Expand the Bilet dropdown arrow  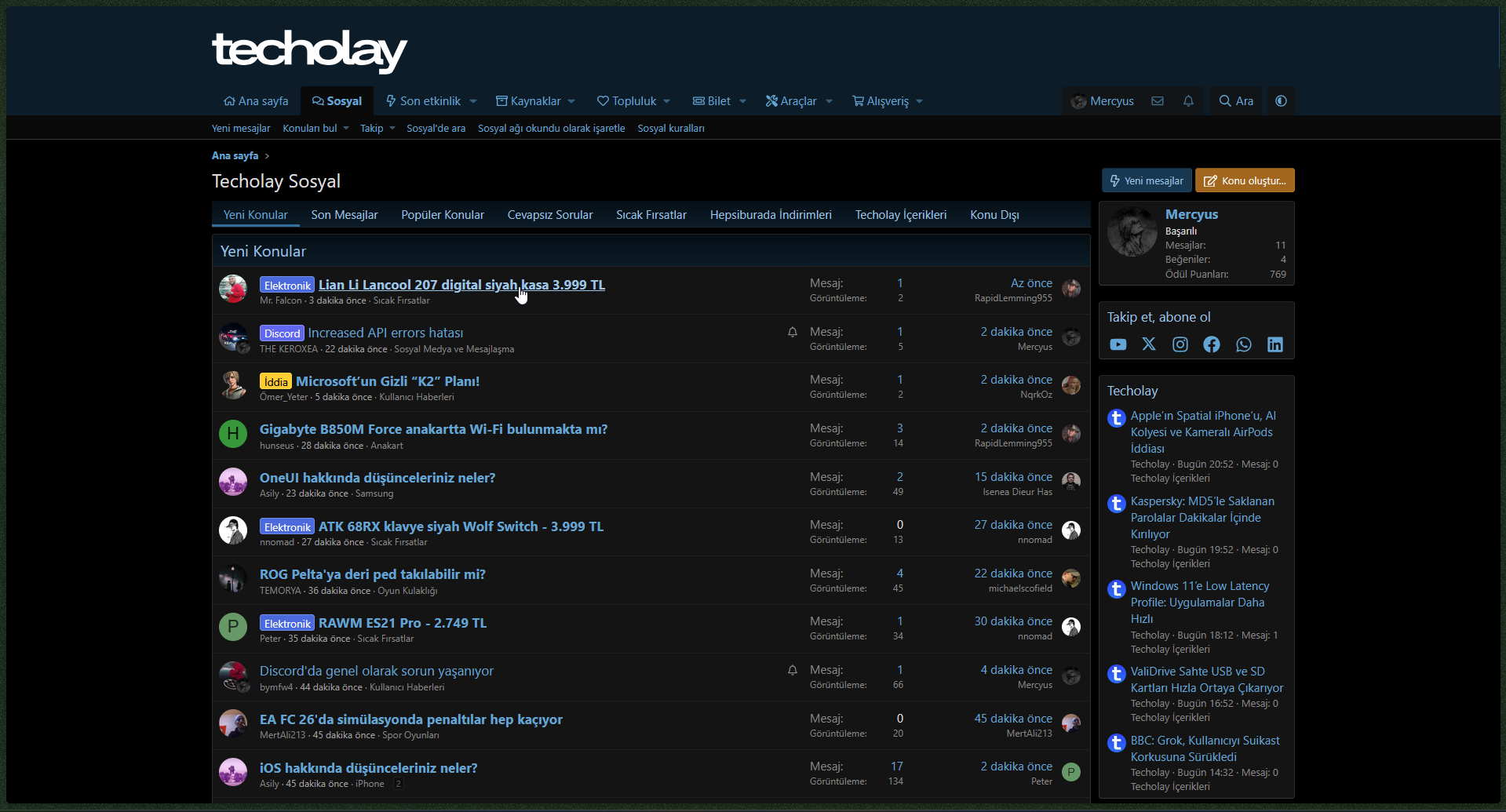click(x=742, y=101)
